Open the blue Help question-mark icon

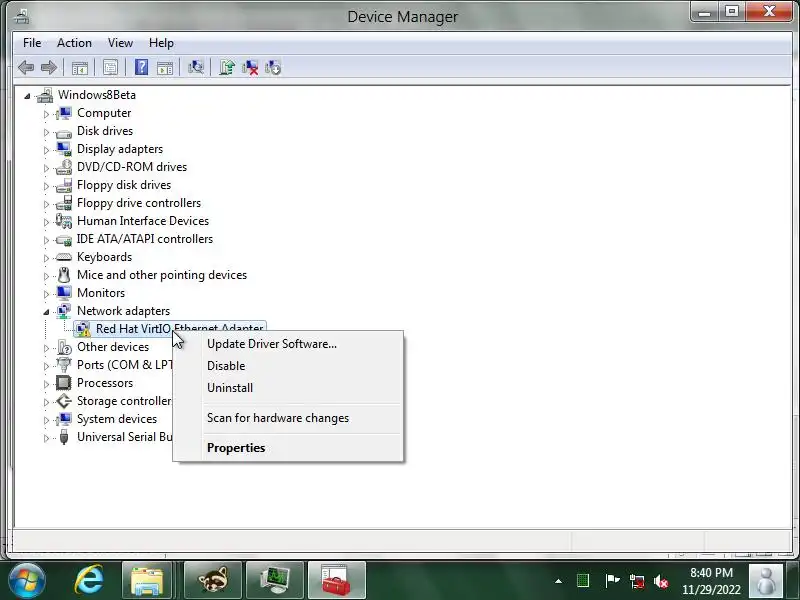click(x=141, y=67)
